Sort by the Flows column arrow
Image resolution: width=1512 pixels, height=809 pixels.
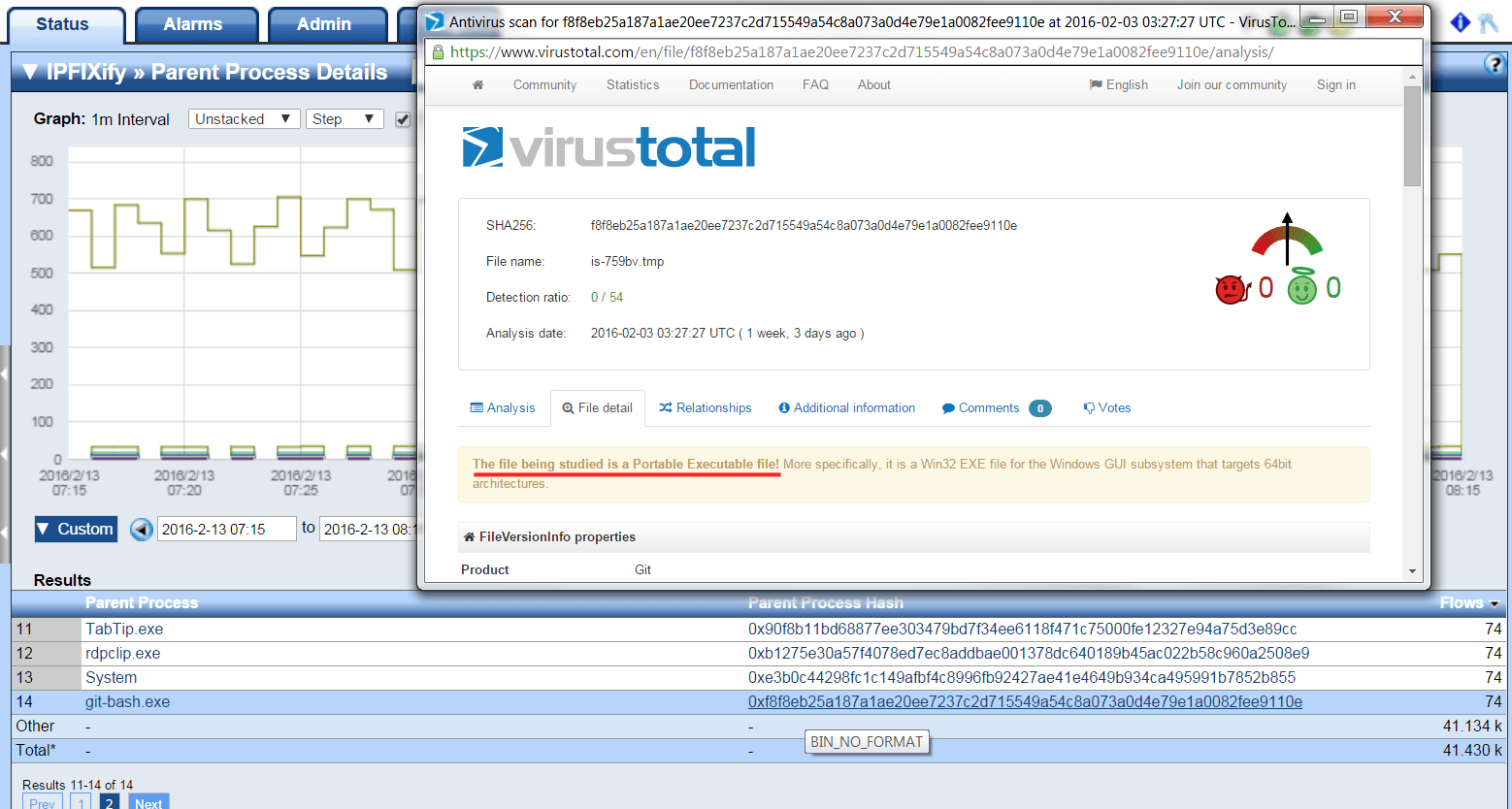click(x=1495, y=604)
